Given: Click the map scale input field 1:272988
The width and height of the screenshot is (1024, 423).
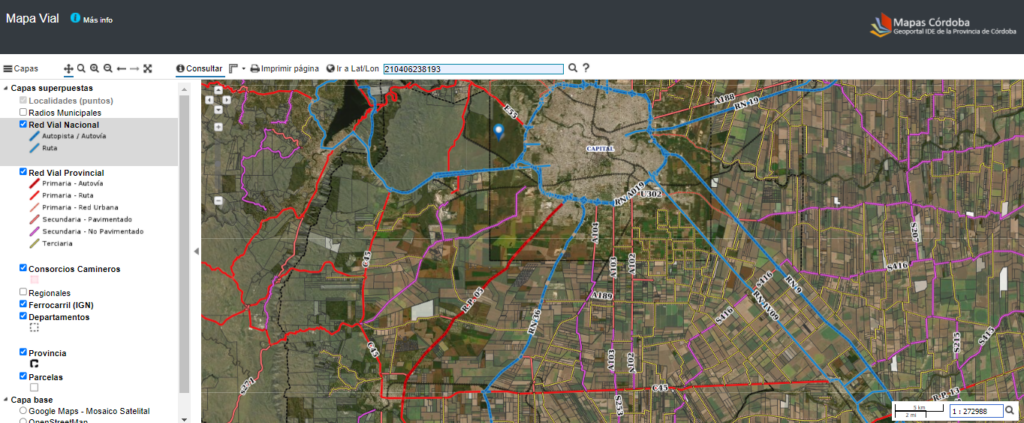Looking at the screenshot, I should tap(976, 411).
